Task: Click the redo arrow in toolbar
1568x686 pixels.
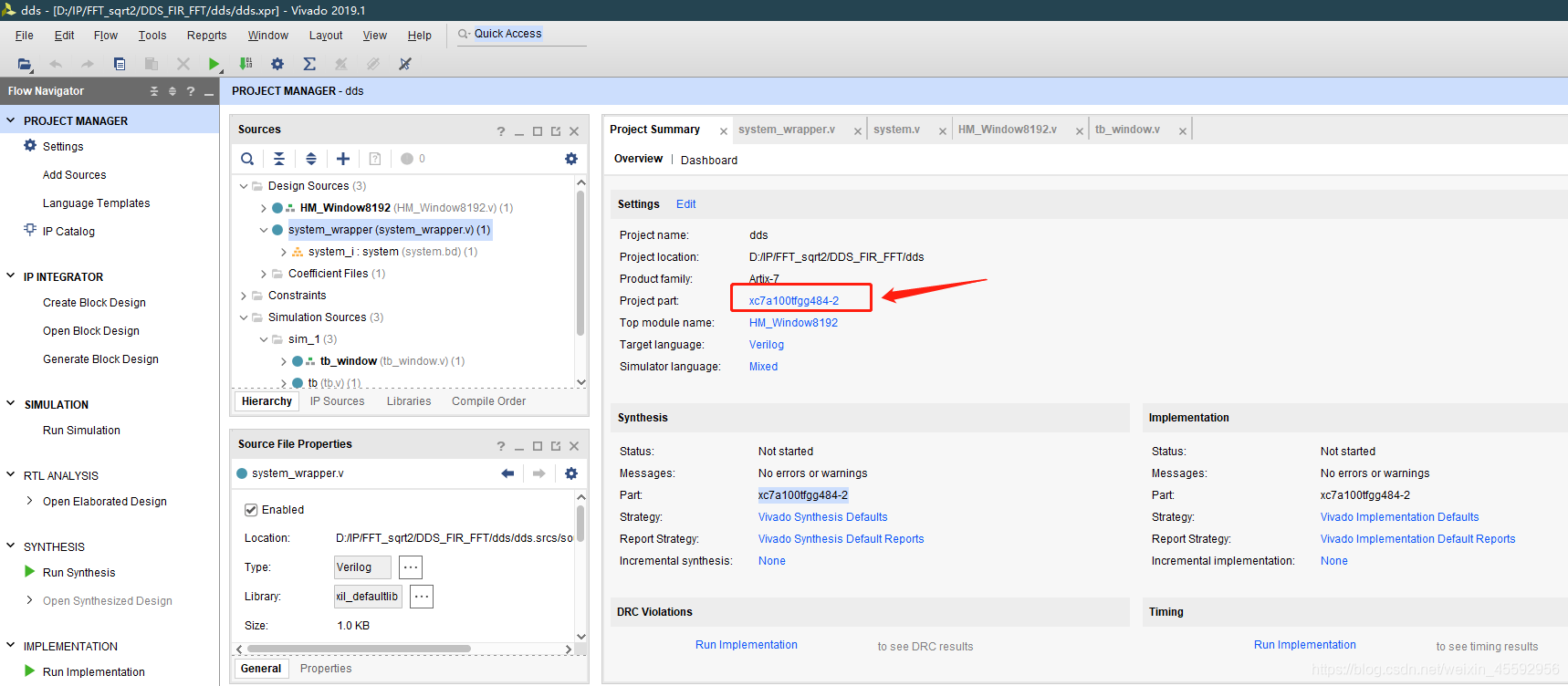Action: coord(88,64)
